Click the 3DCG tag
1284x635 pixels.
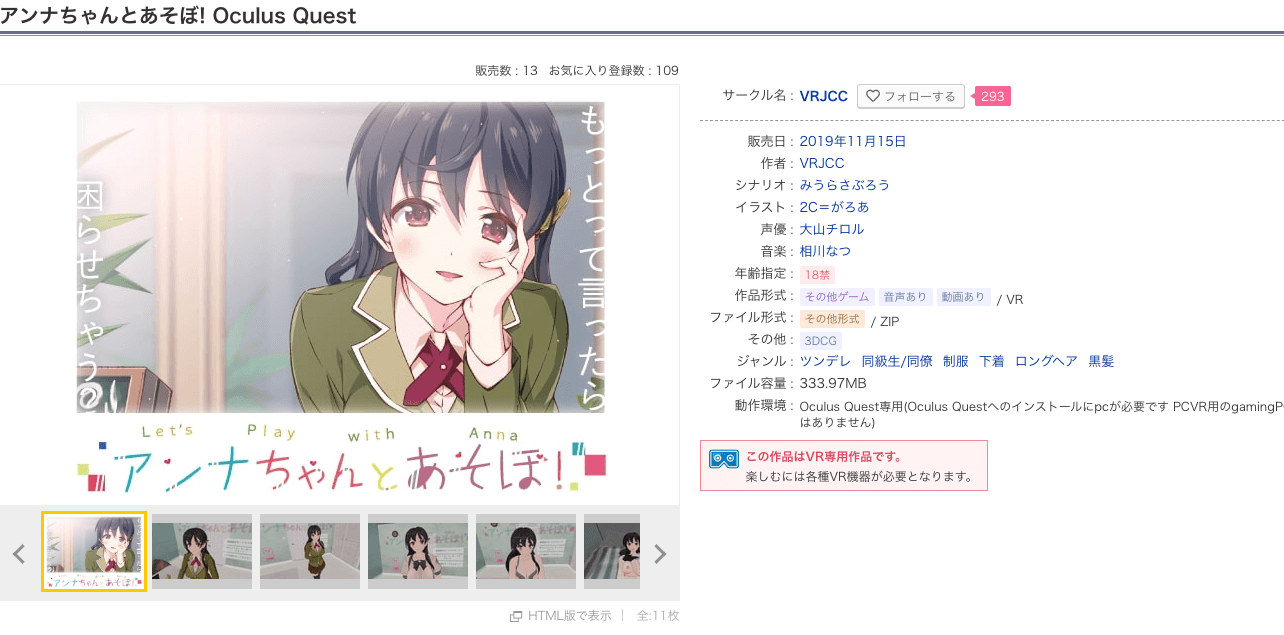click(x=821, y=341)
